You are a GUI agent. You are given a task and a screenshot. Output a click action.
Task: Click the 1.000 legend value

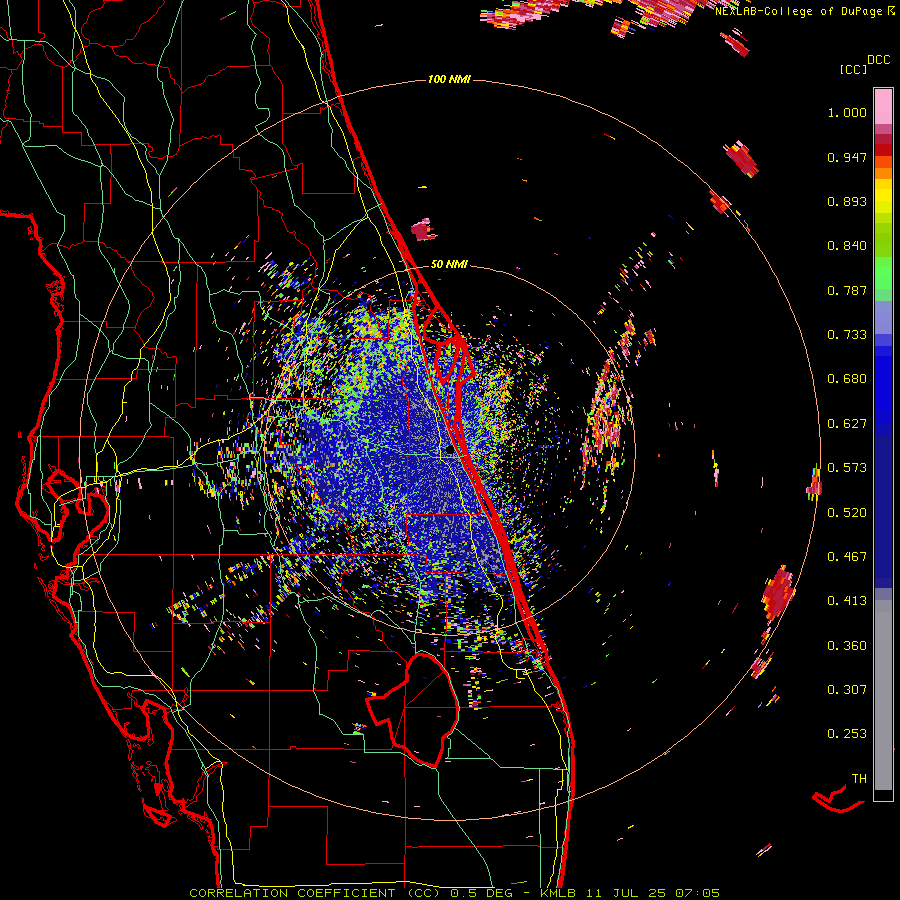click(847, 112)
